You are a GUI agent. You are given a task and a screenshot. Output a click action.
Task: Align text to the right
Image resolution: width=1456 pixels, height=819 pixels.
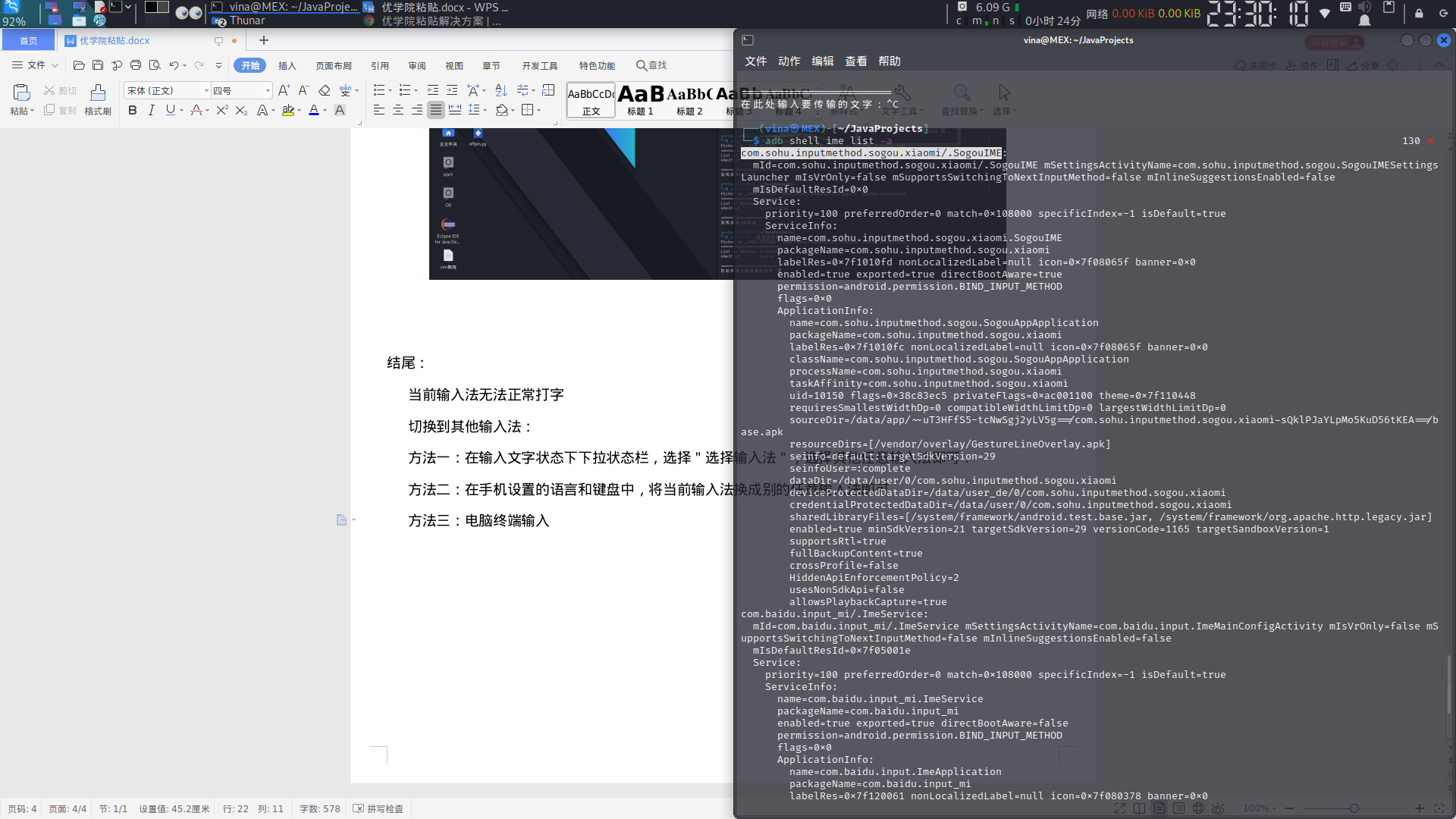click(417, 110)
